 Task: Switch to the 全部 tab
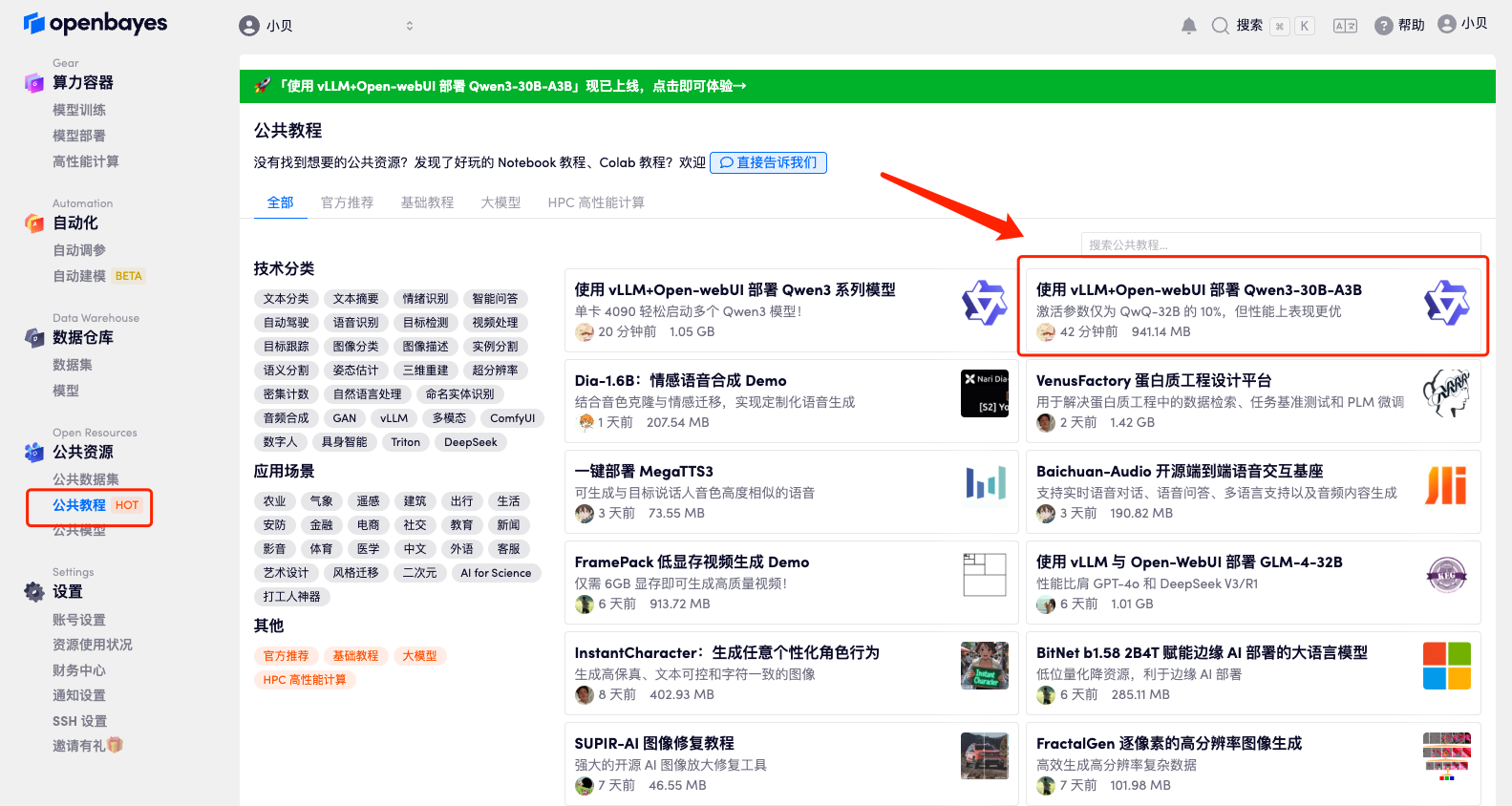tap(280, 202)
